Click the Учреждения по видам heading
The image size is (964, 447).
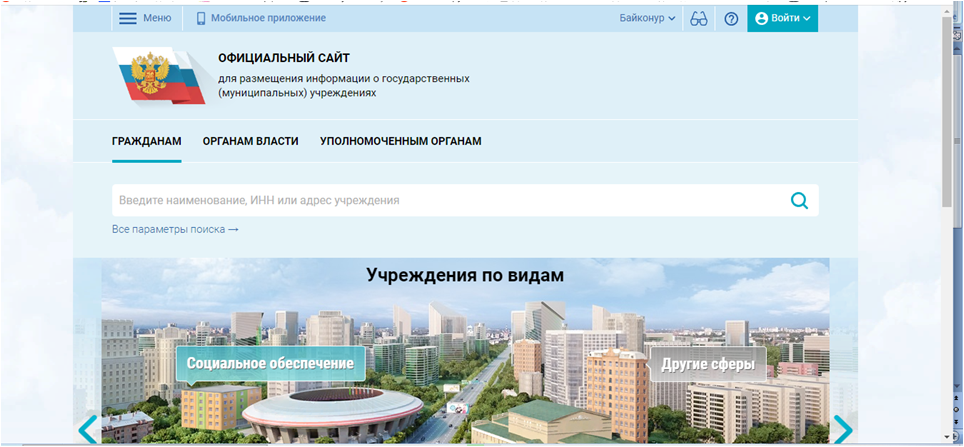pyautogui.click(x=465, y=275)
